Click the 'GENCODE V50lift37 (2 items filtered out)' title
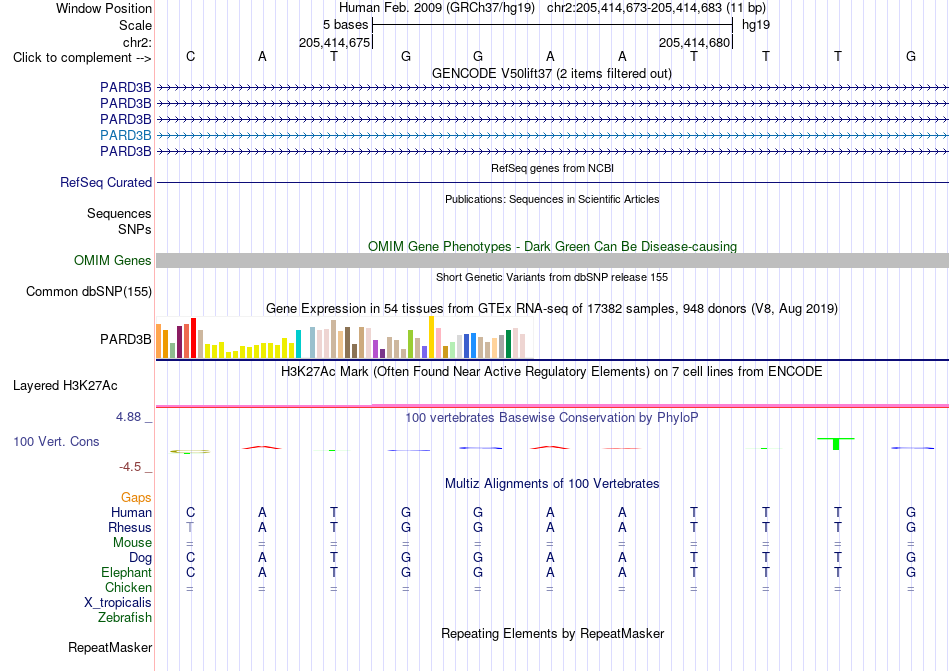The image size is (950, 671). pyautogui.click(x=552, y=73)
